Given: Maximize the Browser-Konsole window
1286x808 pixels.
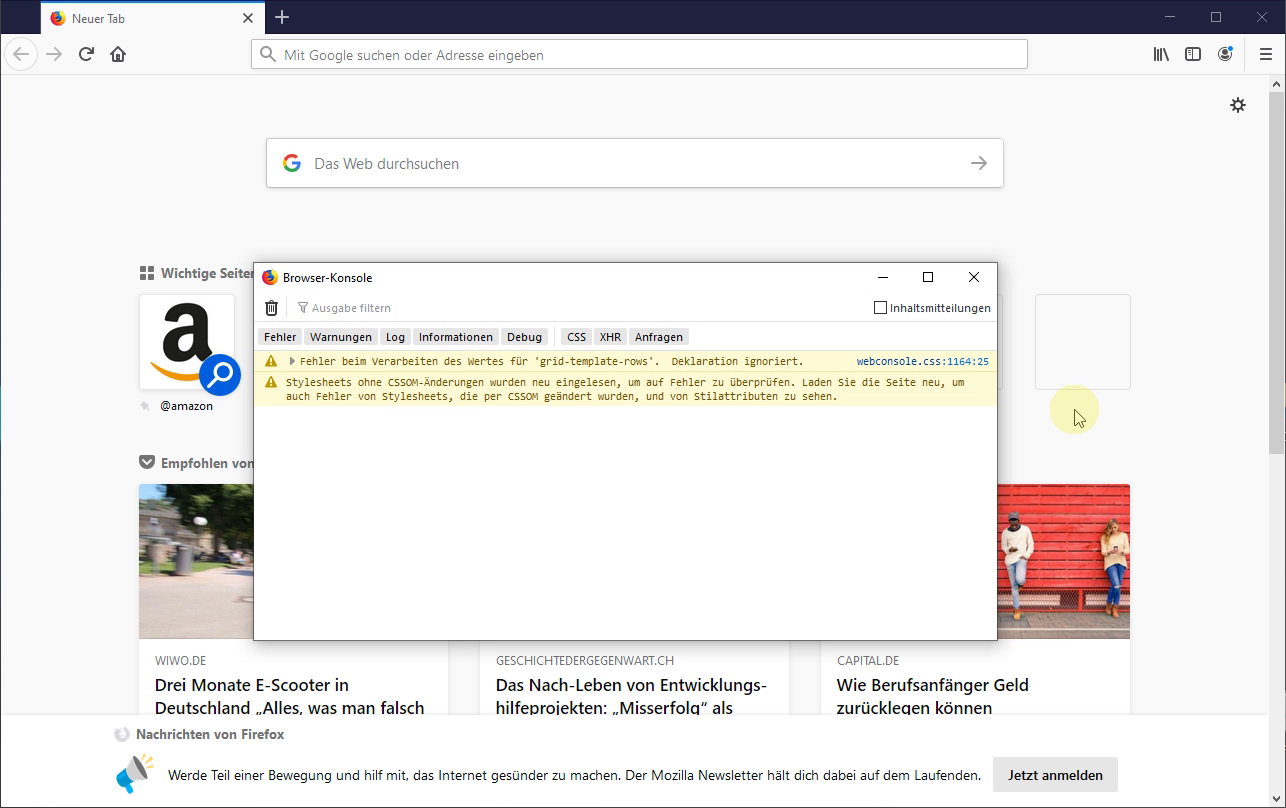Looking at the screenshot, I should coord(928,277).
